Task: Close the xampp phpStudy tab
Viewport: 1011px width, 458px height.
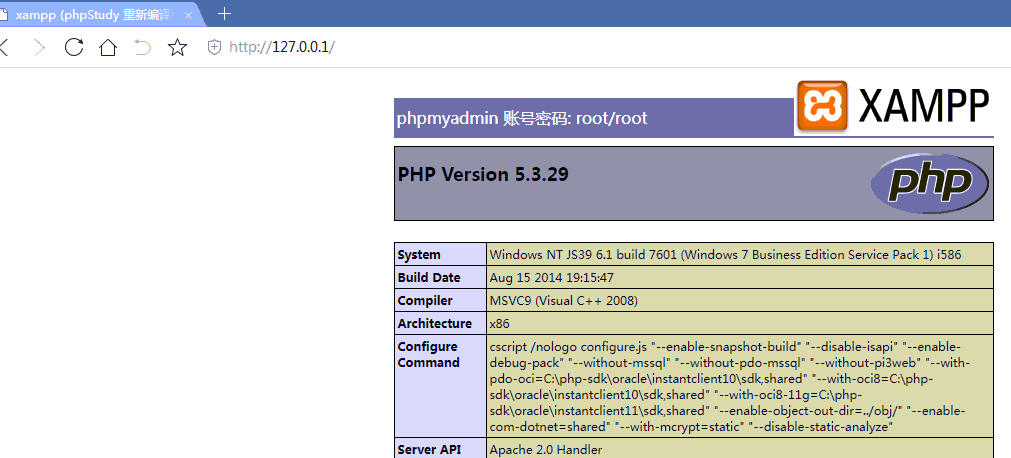Action: [188, 15]
